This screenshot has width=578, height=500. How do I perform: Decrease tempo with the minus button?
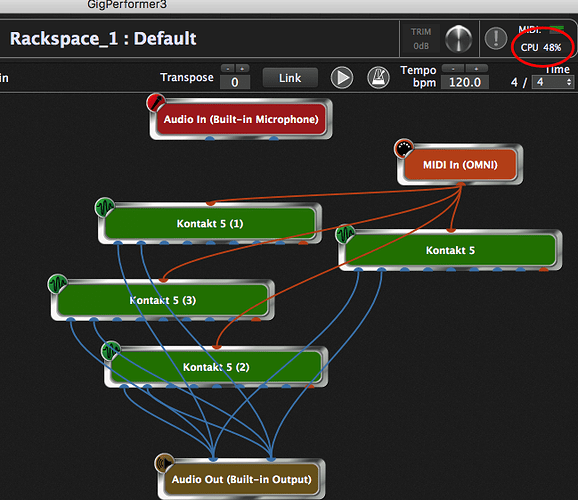tap(453, 68)
